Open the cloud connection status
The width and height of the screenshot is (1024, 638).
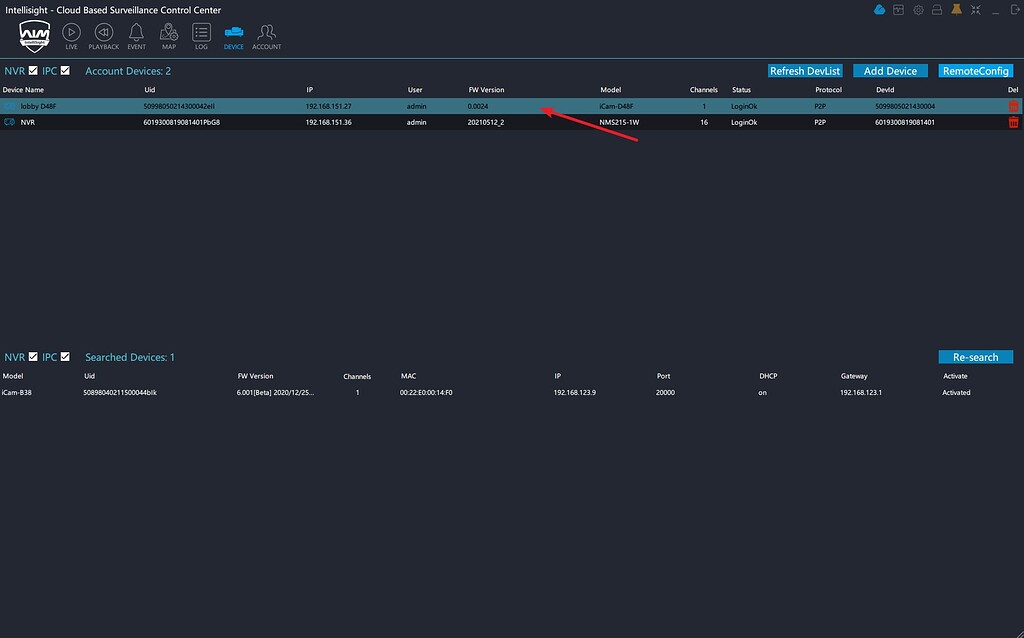tap(879, 9)
